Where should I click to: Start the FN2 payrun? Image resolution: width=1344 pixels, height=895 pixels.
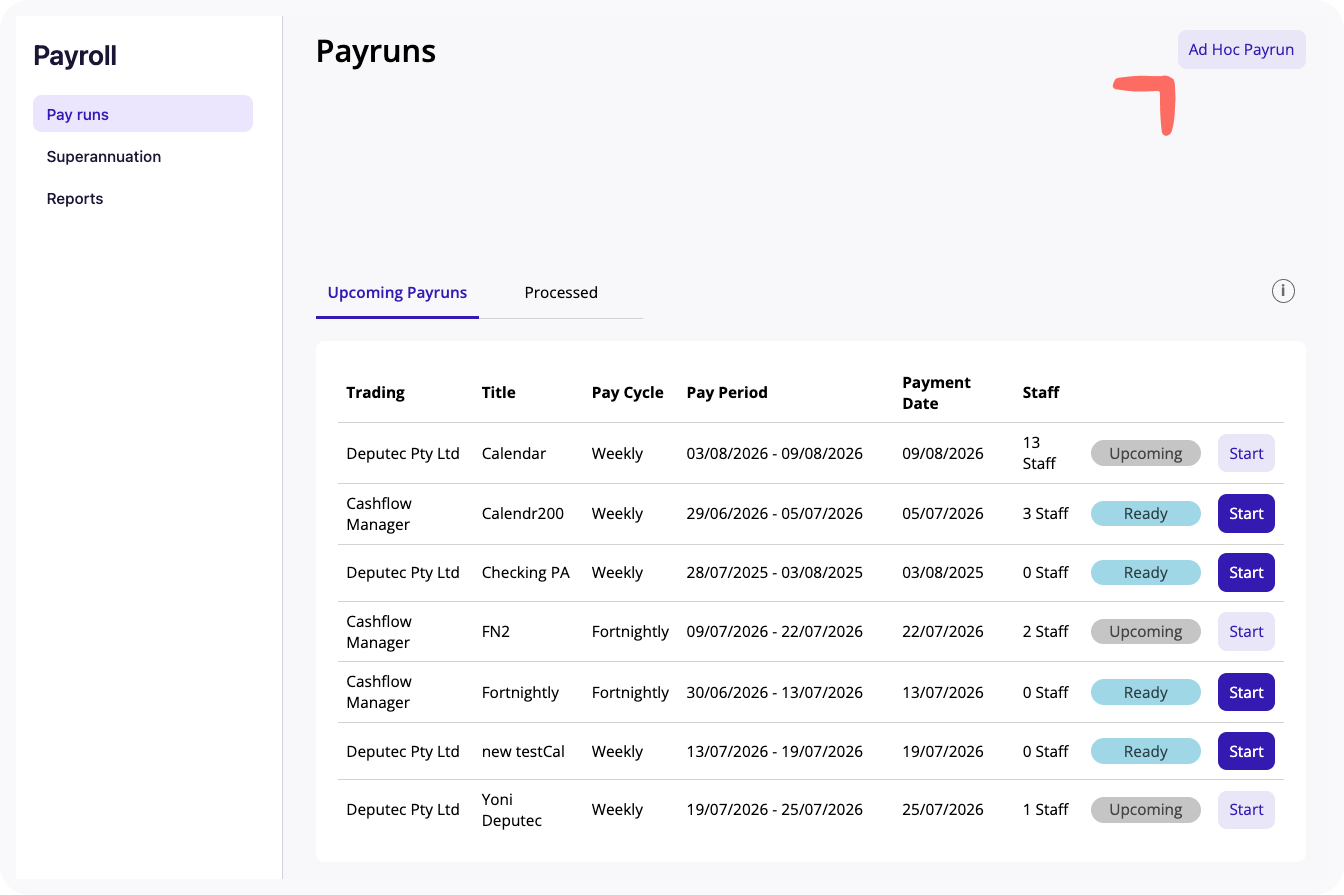(1246, 631)
